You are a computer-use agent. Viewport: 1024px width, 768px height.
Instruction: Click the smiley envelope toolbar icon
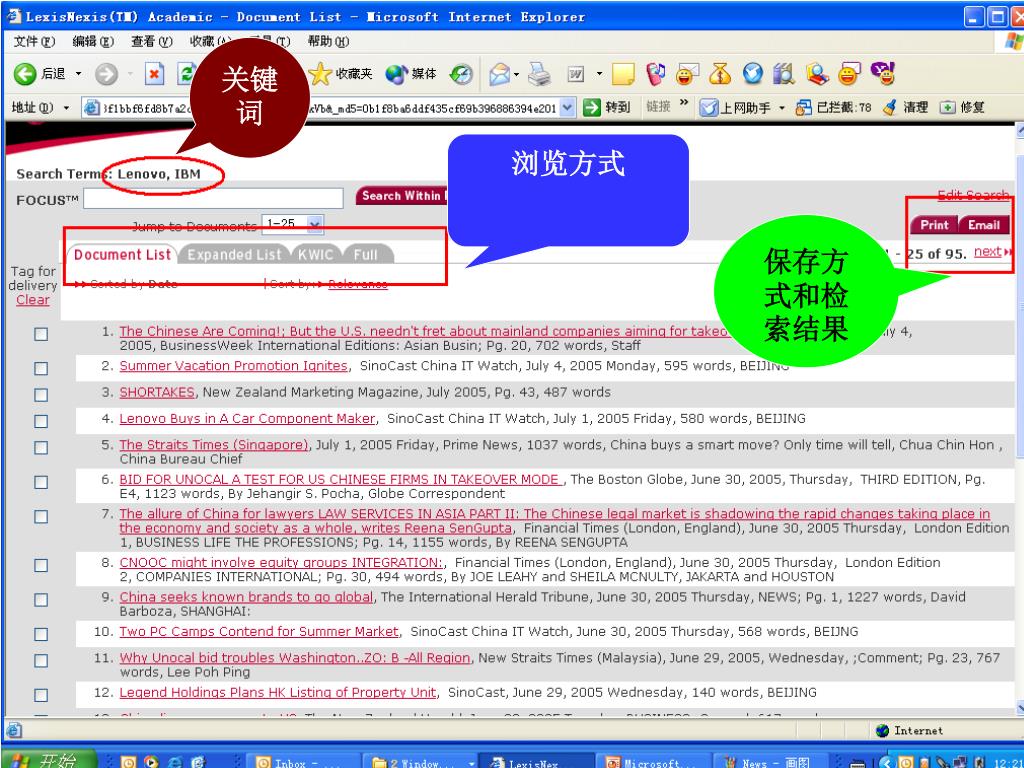(687, 74)
